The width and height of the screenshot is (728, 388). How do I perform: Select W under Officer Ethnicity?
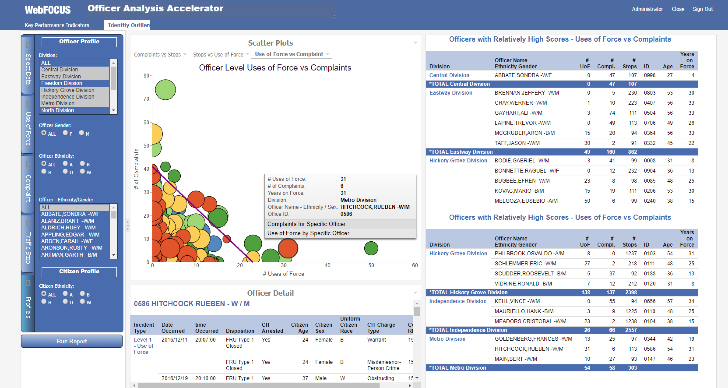point(83,171)
